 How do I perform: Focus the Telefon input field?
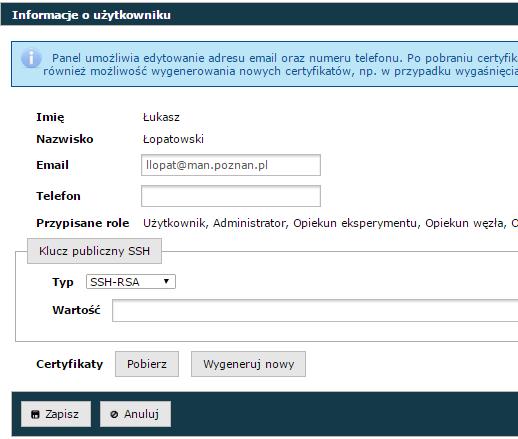[231, 196]
